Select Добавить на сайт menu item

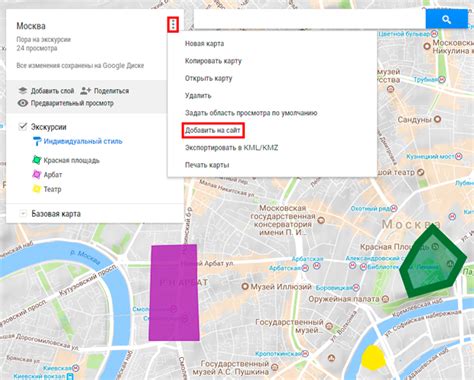213,130
